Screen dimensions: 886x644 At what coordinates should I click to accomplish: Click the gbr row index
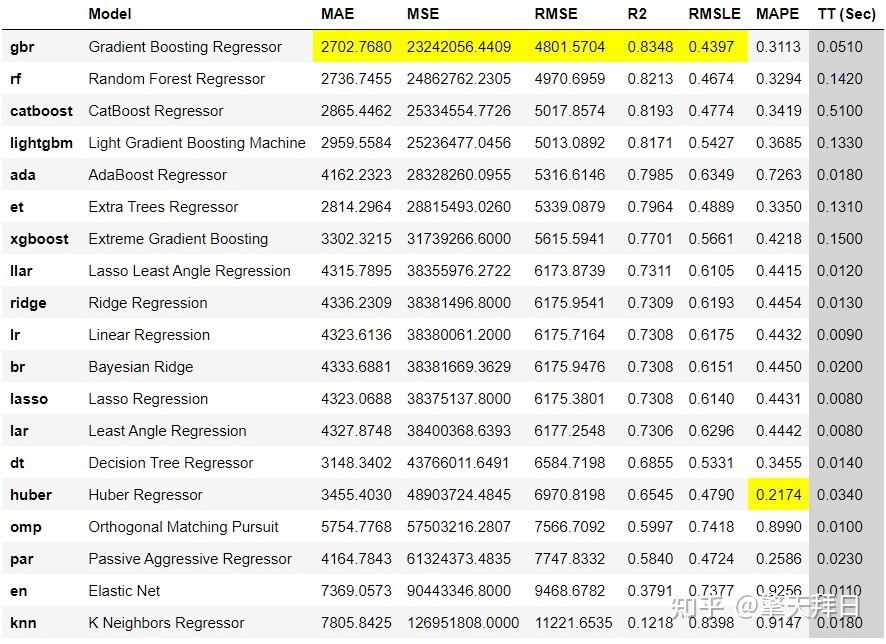point(22,47)
